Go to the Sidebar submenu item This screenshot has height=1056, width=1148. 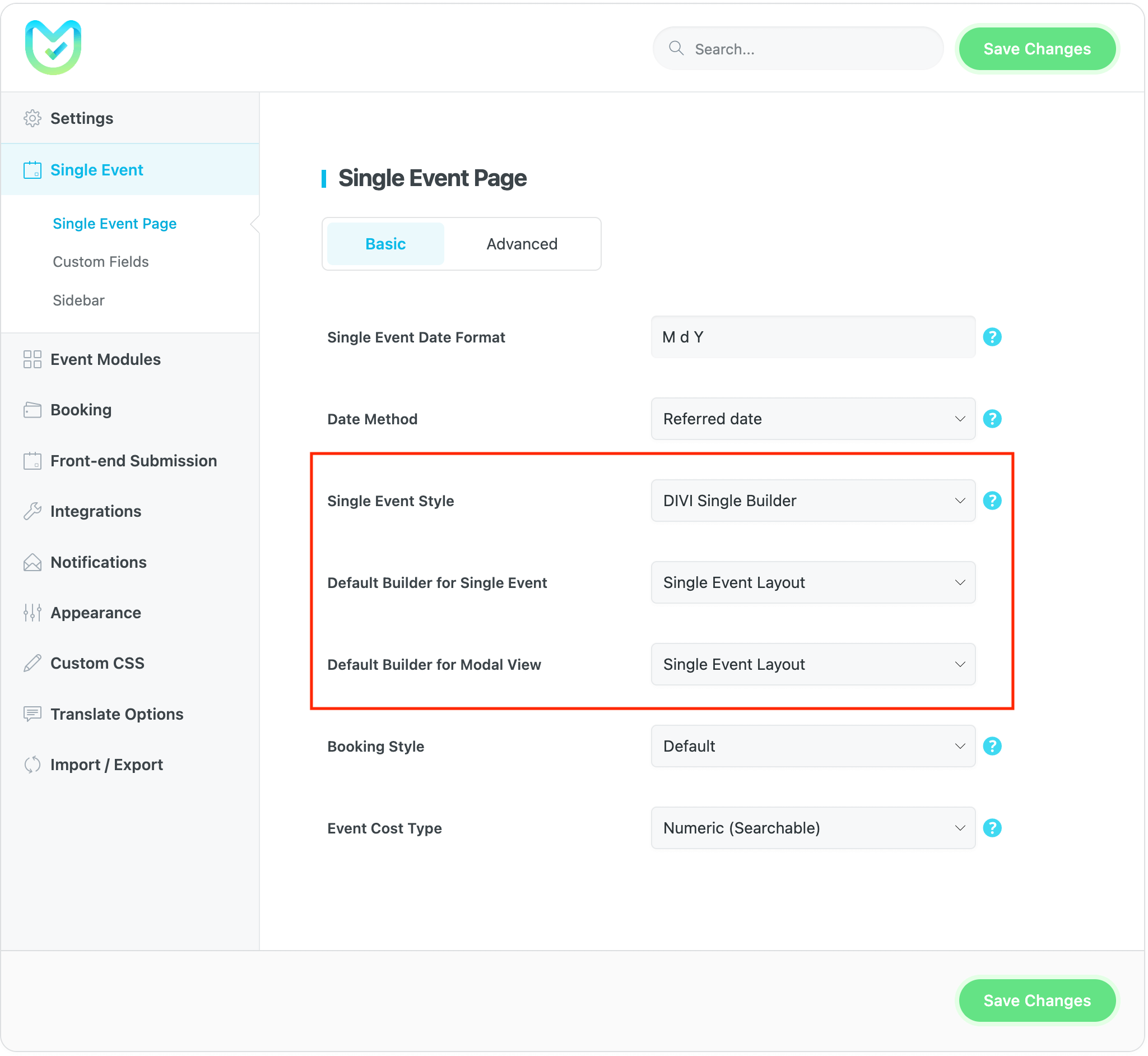point(78,300)
